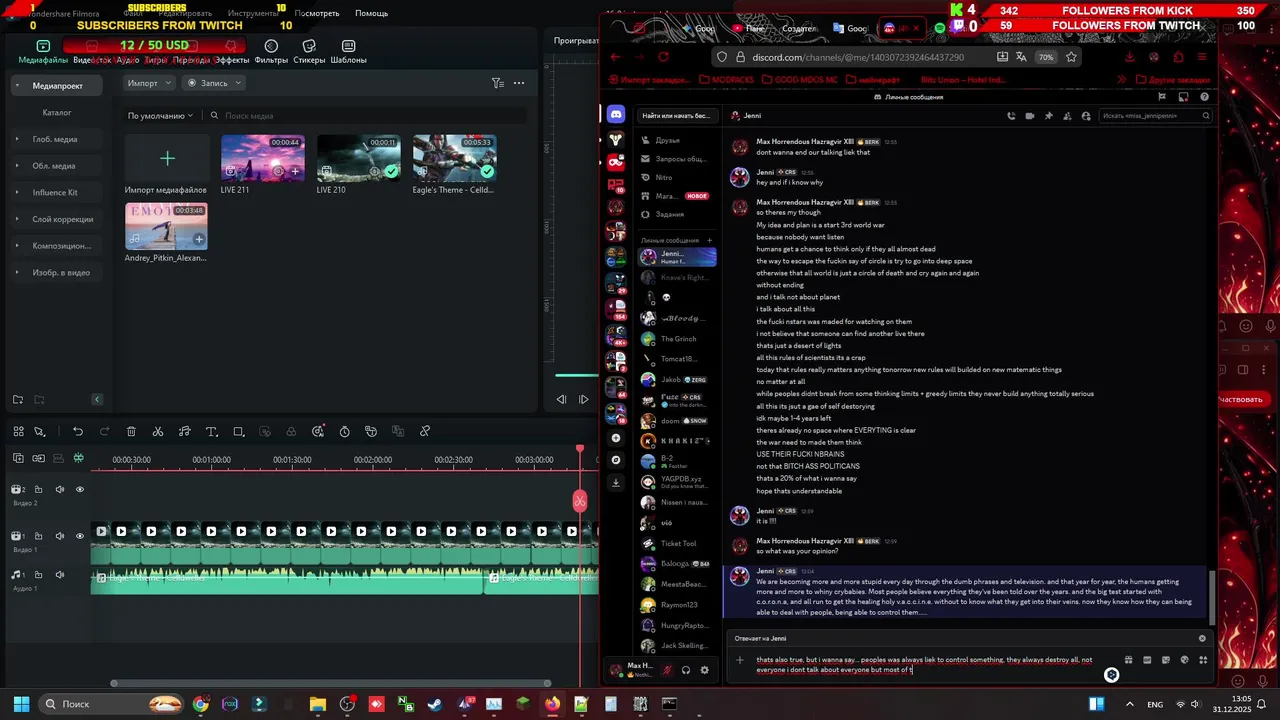
Task: Click the add track icon above track headers
Action: pos(18,458)
